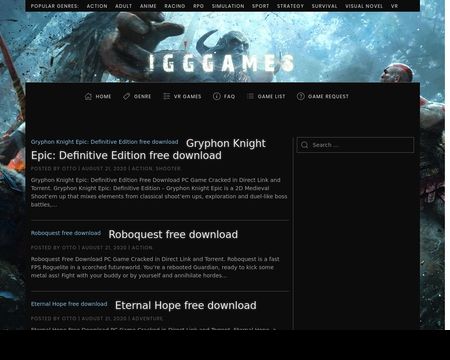Screen dimensions: 450x360
Task: Click the VR Games list icon
Action: click(x=167, y=96)
